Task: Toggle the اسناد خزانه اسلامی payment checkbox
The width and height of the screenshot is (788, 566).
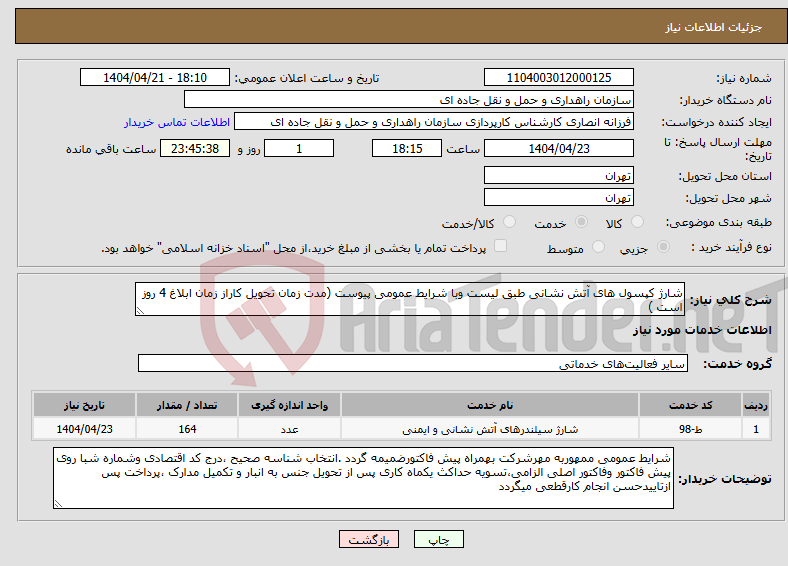Action: pyautogui.click(x=501, y=246)
